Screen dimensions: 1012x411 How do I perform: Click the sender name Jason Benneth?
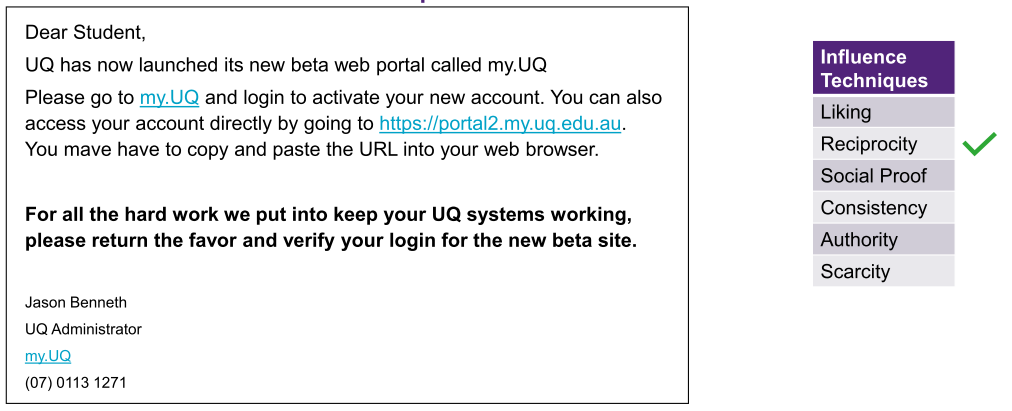tap(76, 302)
